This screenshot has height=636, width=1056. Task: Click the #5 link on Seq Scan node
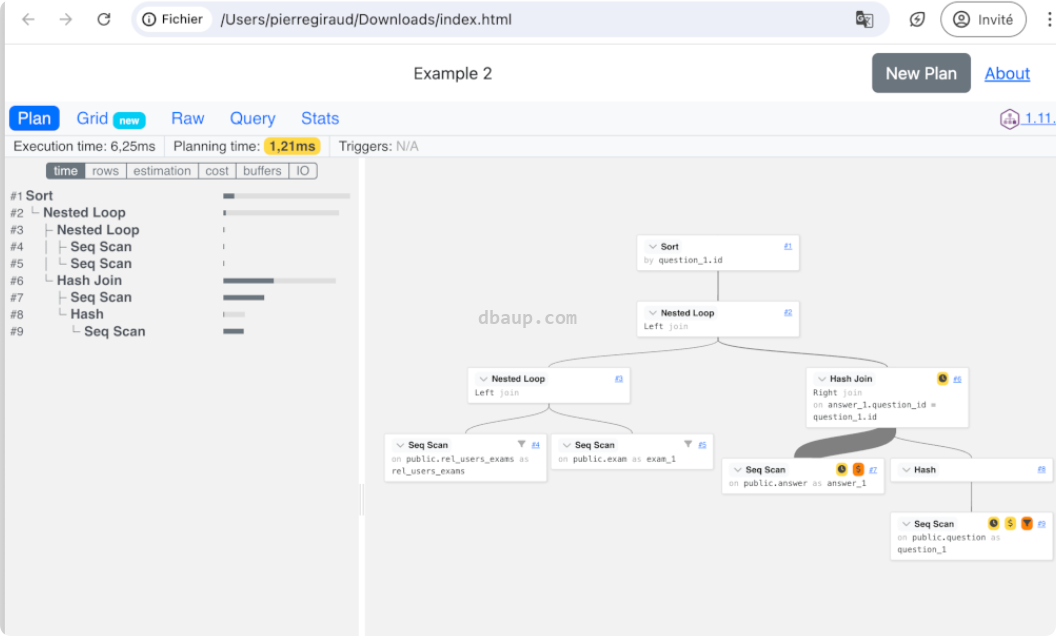tap(702, 445)
